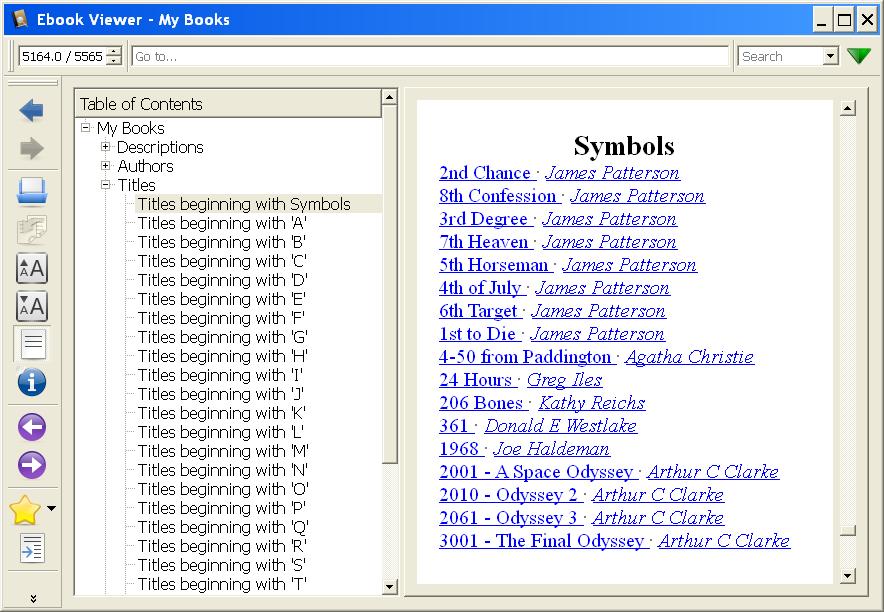Decrease font size with smaller A icon
Screen dimensions: 884x612
32,307
